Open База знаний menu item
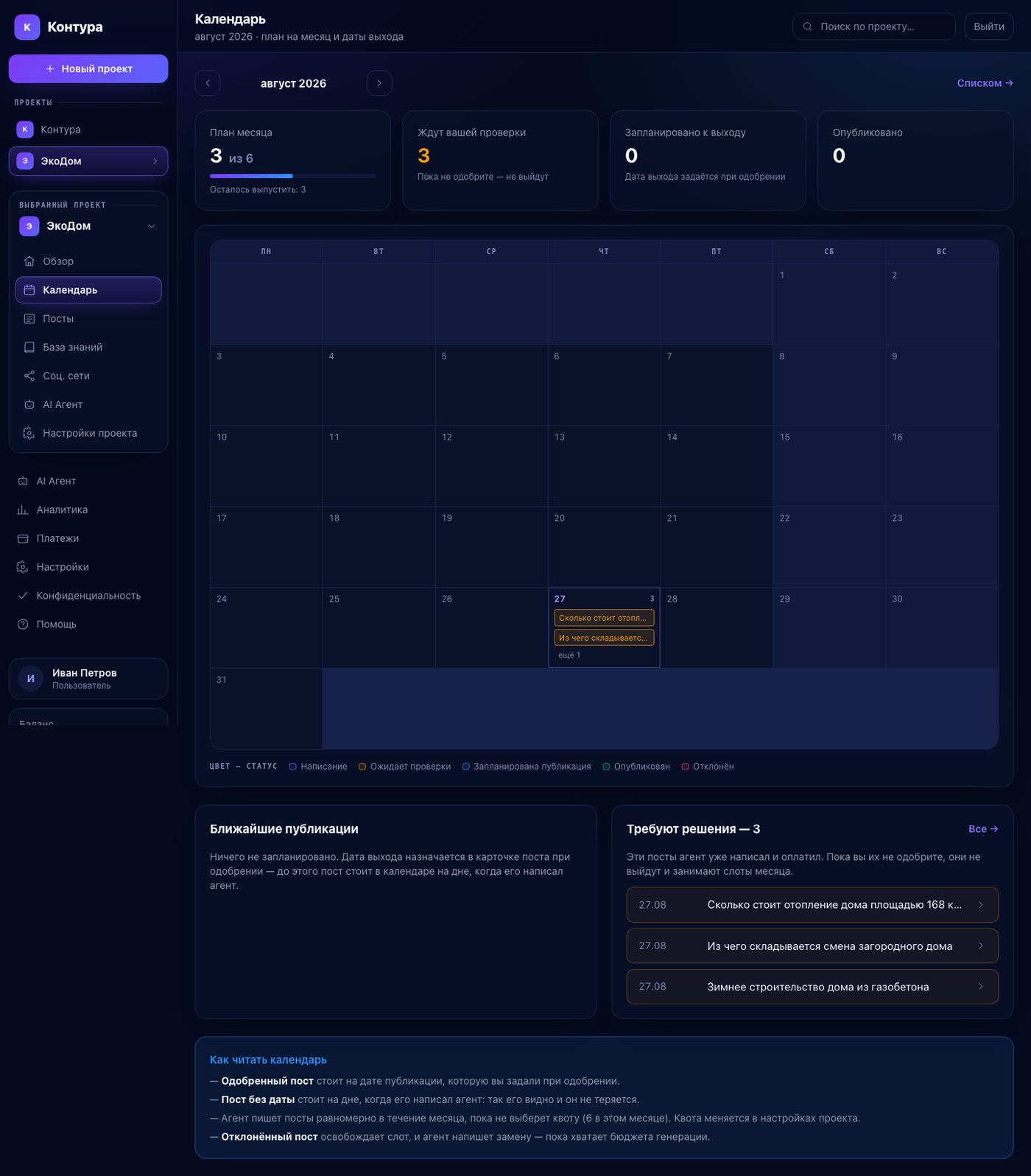This screenshot has width=1031, height=1176. pyautogui.click(x=88, y=348)
